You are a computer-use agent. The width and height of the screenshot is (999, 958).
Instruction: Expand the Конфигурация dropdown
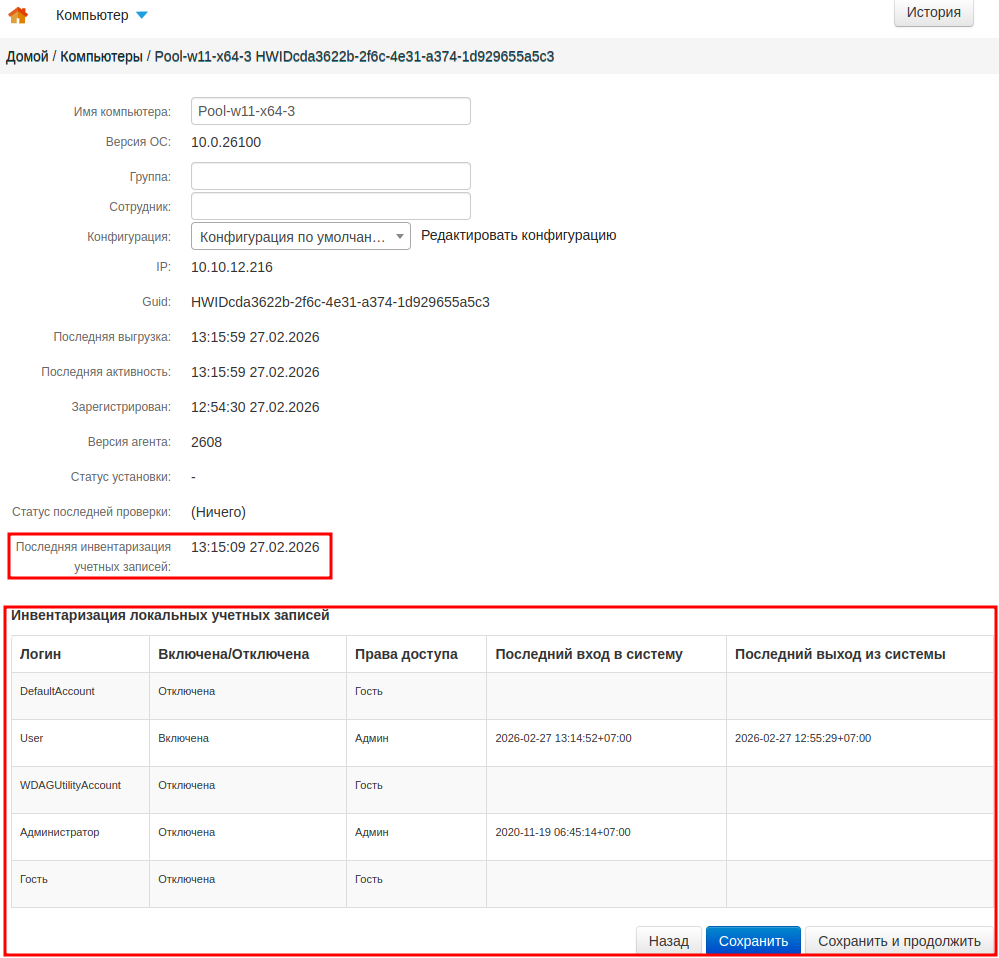[x=300, y=236]
